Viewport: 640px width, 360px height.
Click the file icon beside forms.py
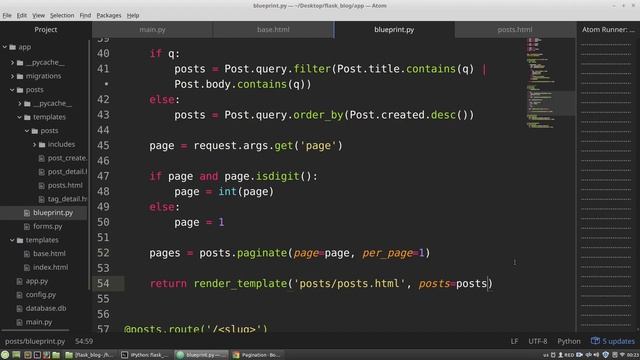(27, 227)
